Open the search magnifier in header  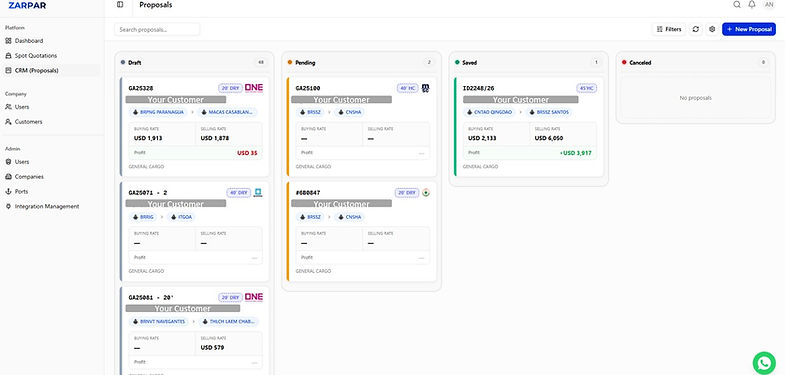737,5
